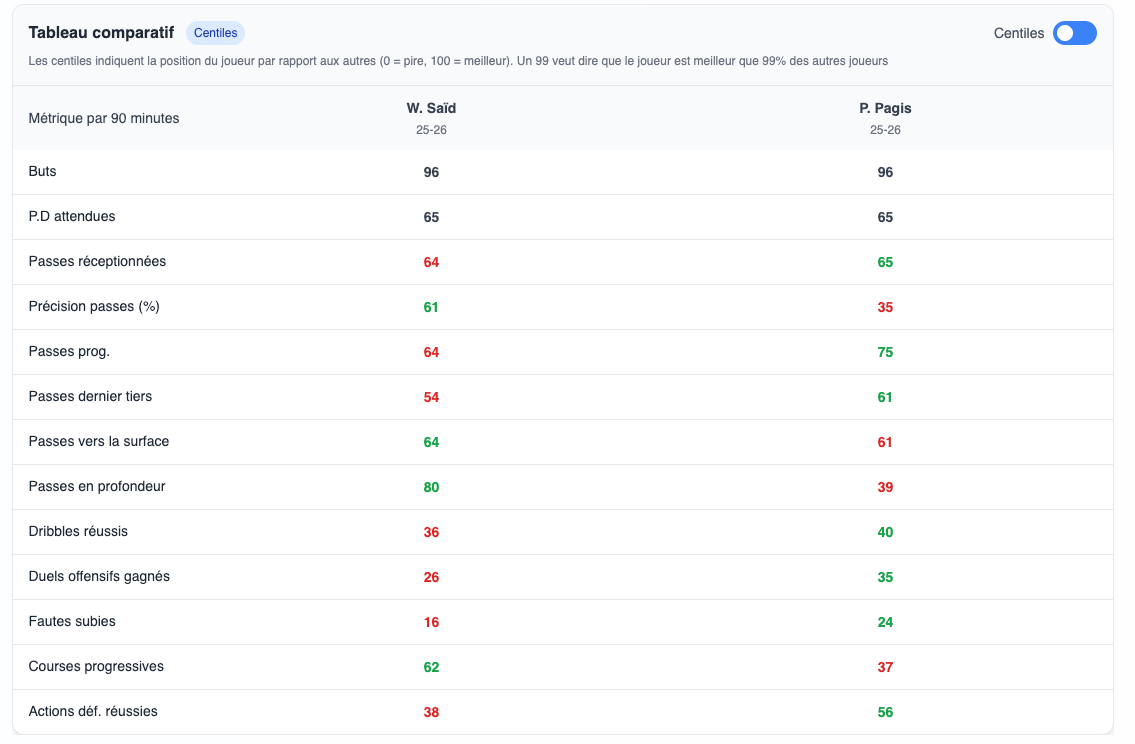Select the Passes prog. row label
Image resolution: width=1135 pixels, height=744 pixels.
69,351
